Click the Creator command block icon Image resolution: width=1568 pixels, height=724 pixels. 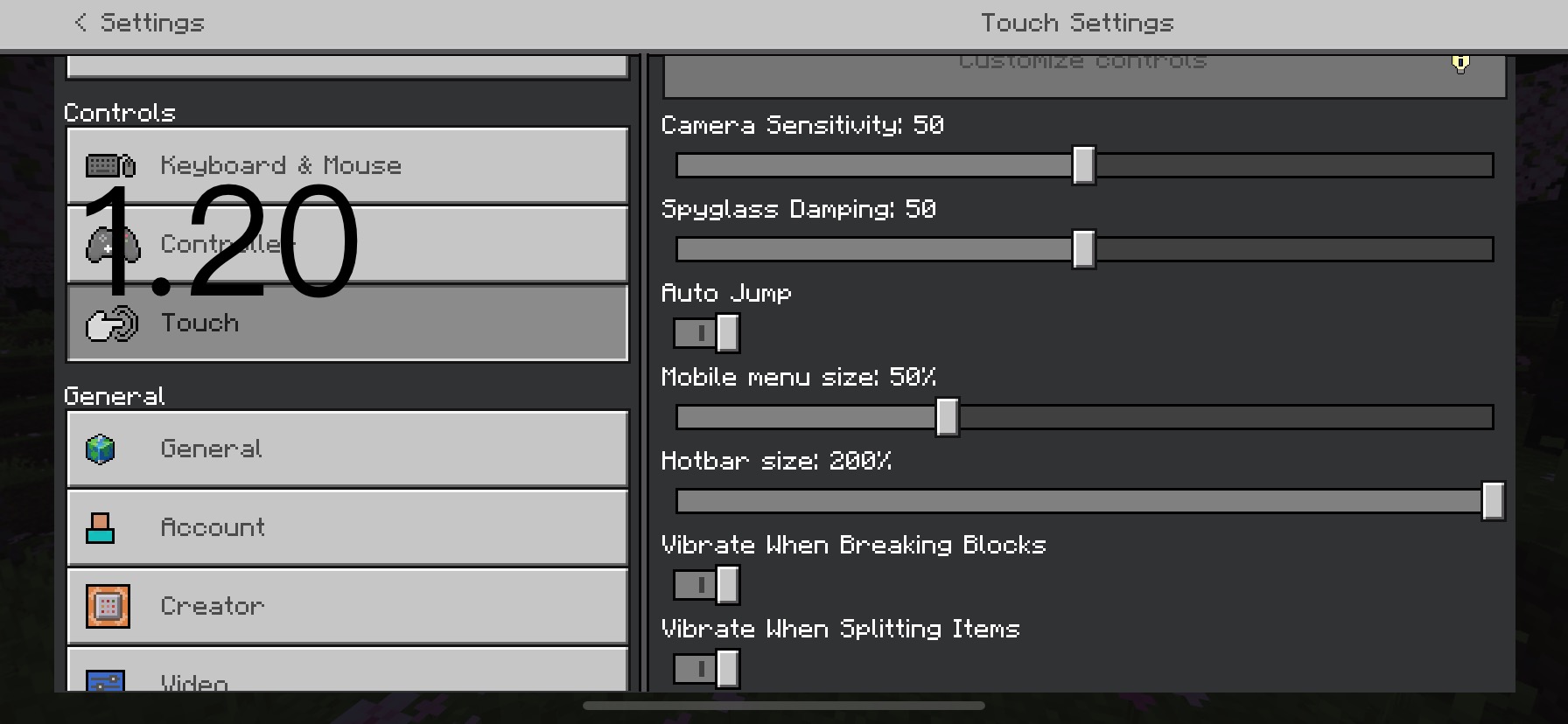coord(108,607)
